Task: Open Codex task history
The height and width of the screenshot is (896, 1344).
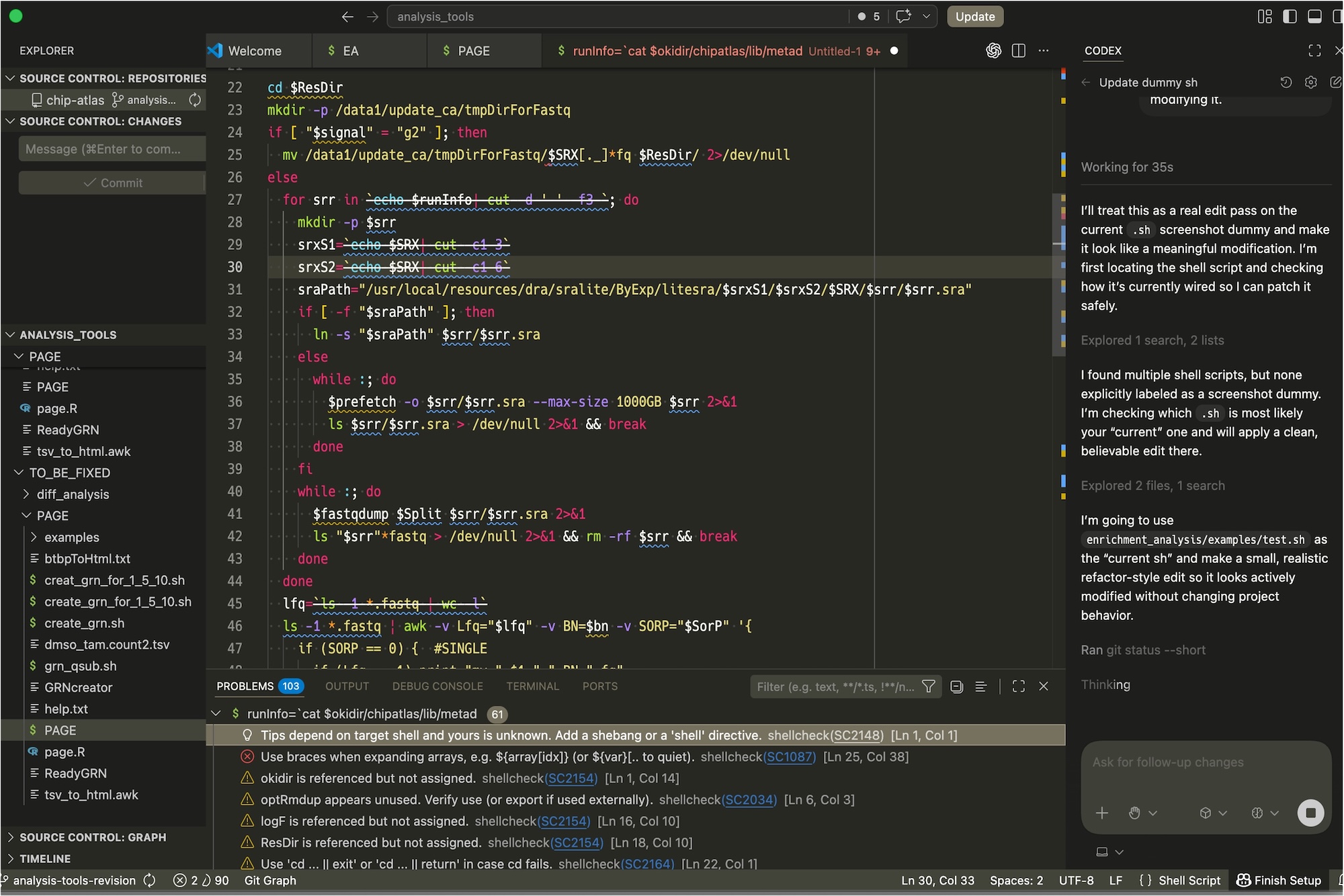Action: pyautogui.click(x=1286, y=82)
